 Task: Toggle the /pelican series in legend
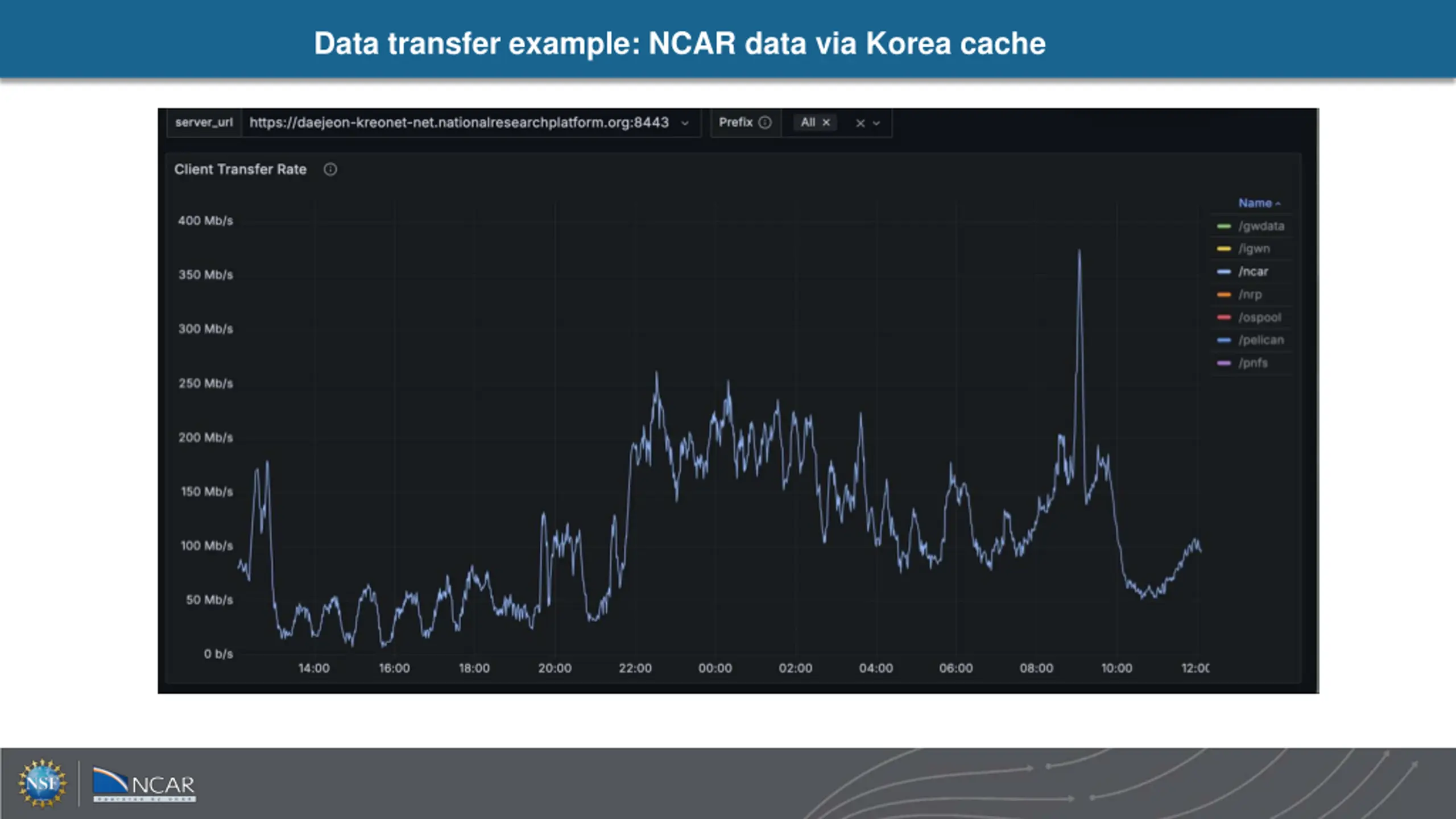tap(1261, 340)
